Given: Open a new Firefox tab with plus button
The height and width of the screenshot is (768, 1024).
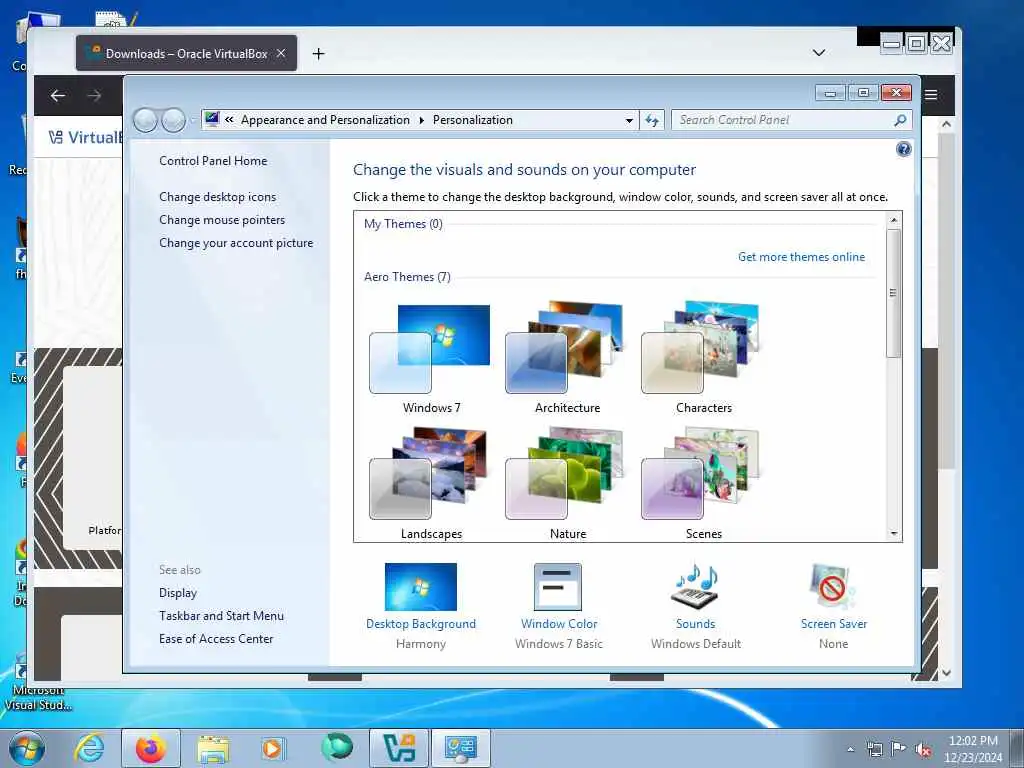Looking at the screenshot, I should (x=319, y=54).
